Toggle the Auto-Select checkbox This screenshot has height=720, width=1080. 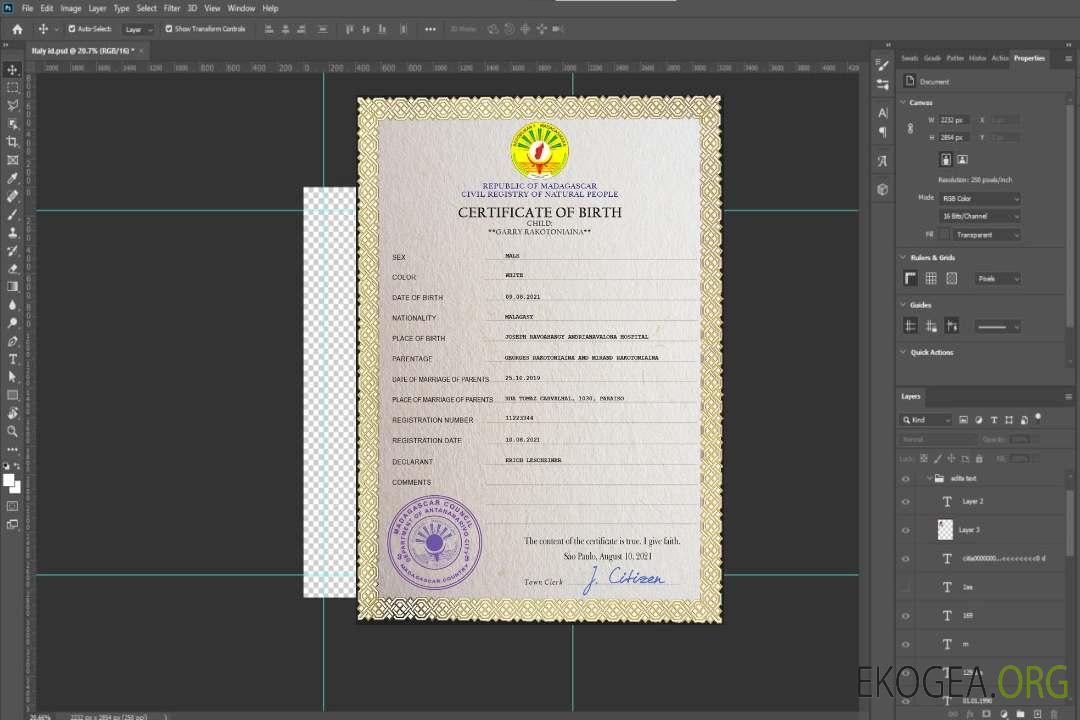point(72,29)
